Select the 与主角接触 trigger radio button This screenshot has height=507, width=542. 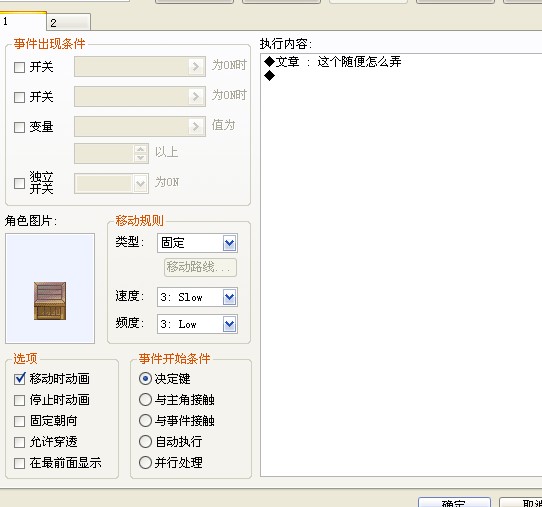145,400
